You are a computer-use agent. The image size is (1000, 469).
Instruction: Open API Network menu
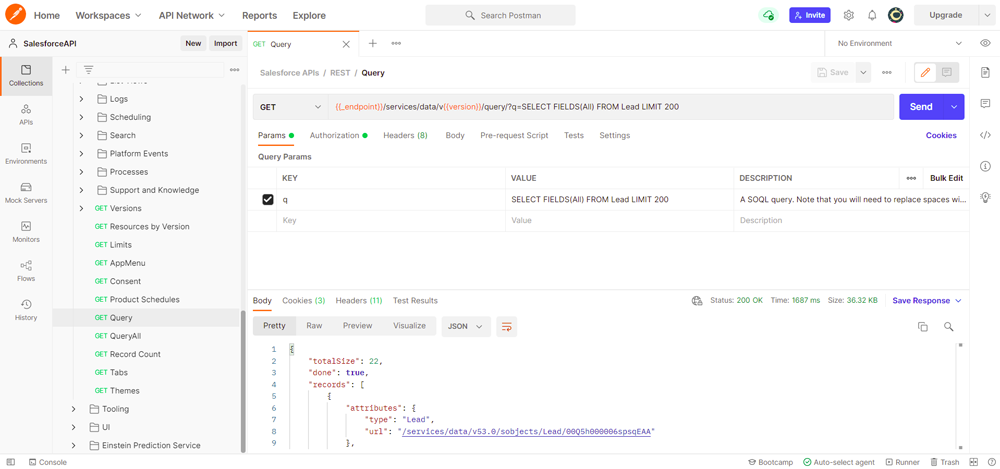click(x=192, y=15)
